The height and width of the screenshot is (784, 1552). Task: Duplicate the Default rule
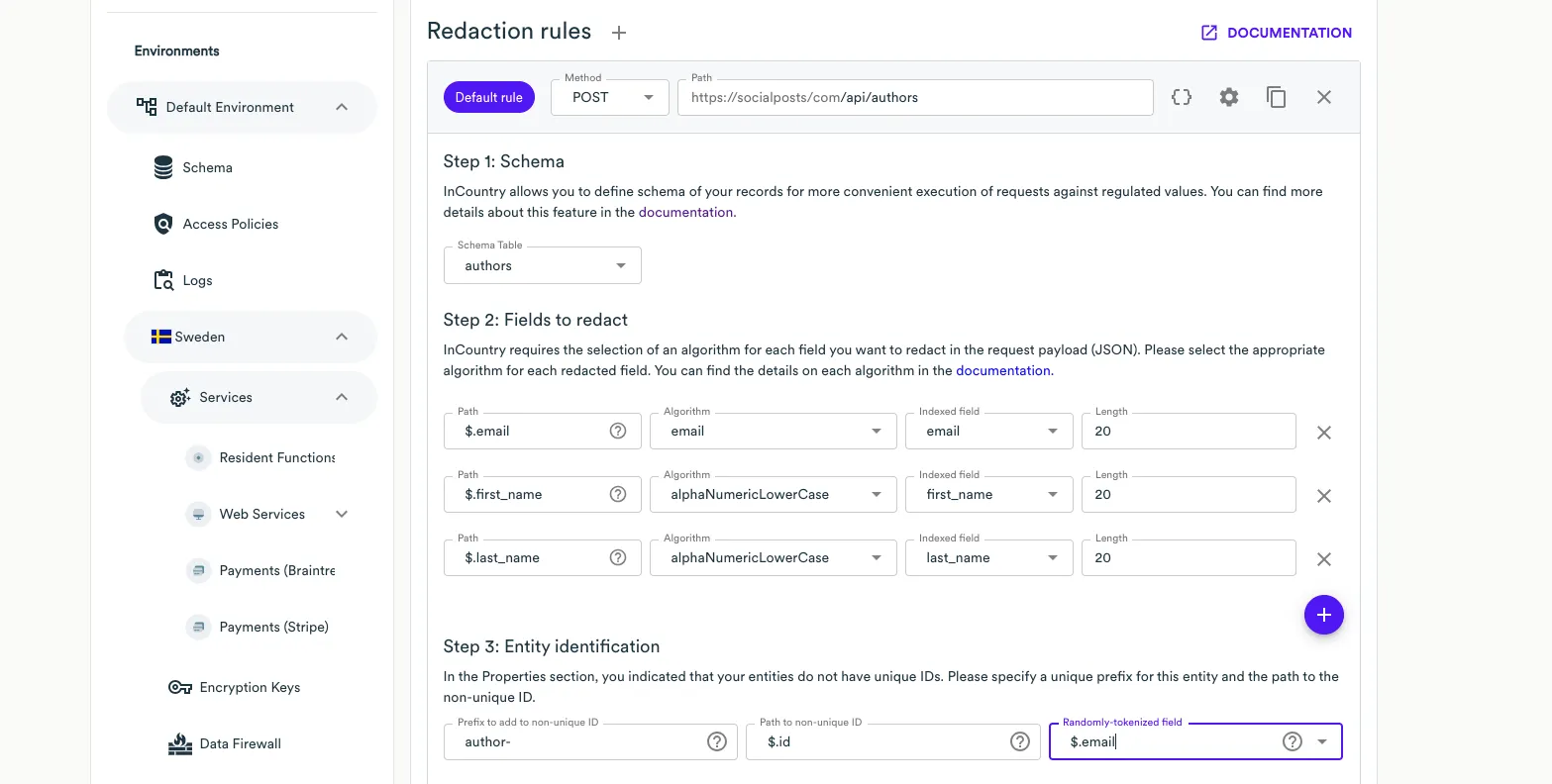tap(1276, 96)
